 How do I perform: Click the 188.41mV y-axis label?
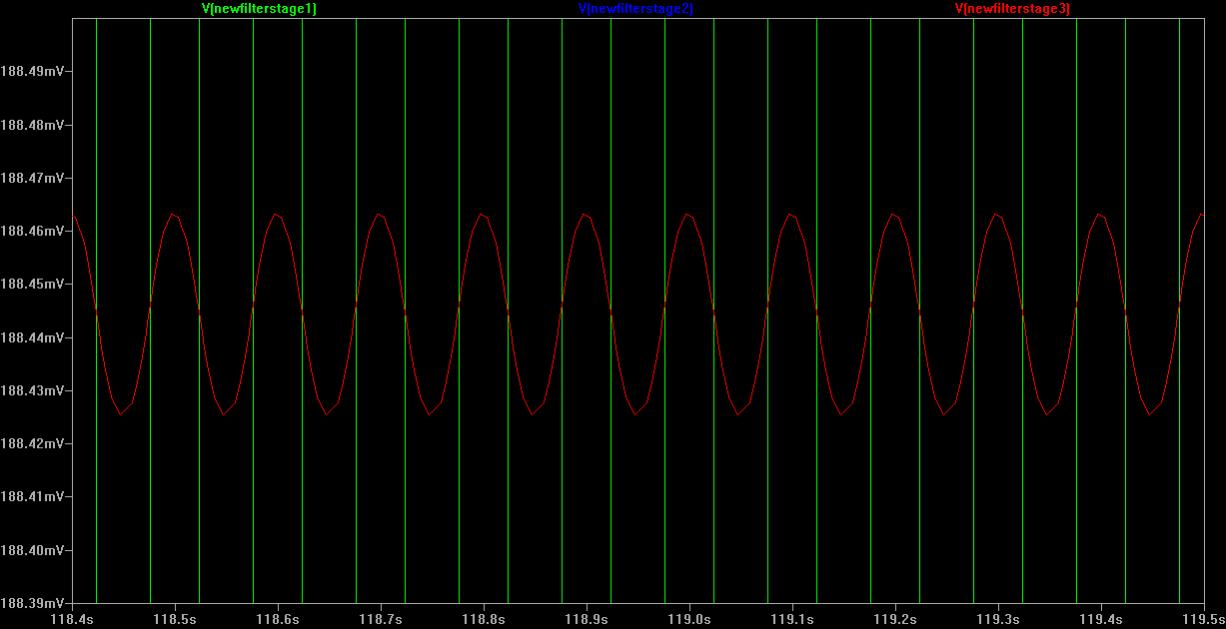32,497
